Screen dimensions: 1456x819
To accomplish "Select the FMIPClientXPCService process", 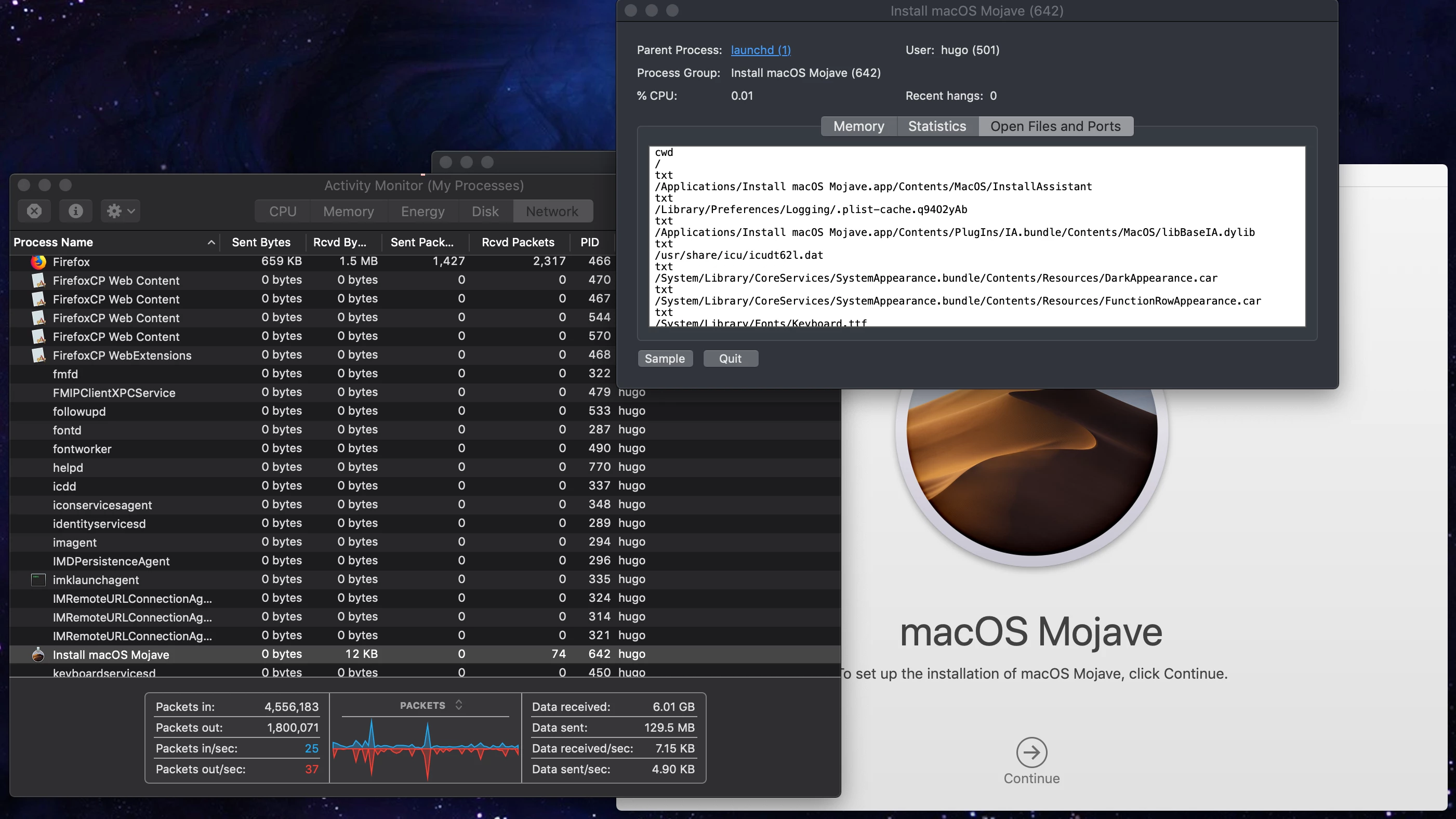I will [x=425, y=392].
